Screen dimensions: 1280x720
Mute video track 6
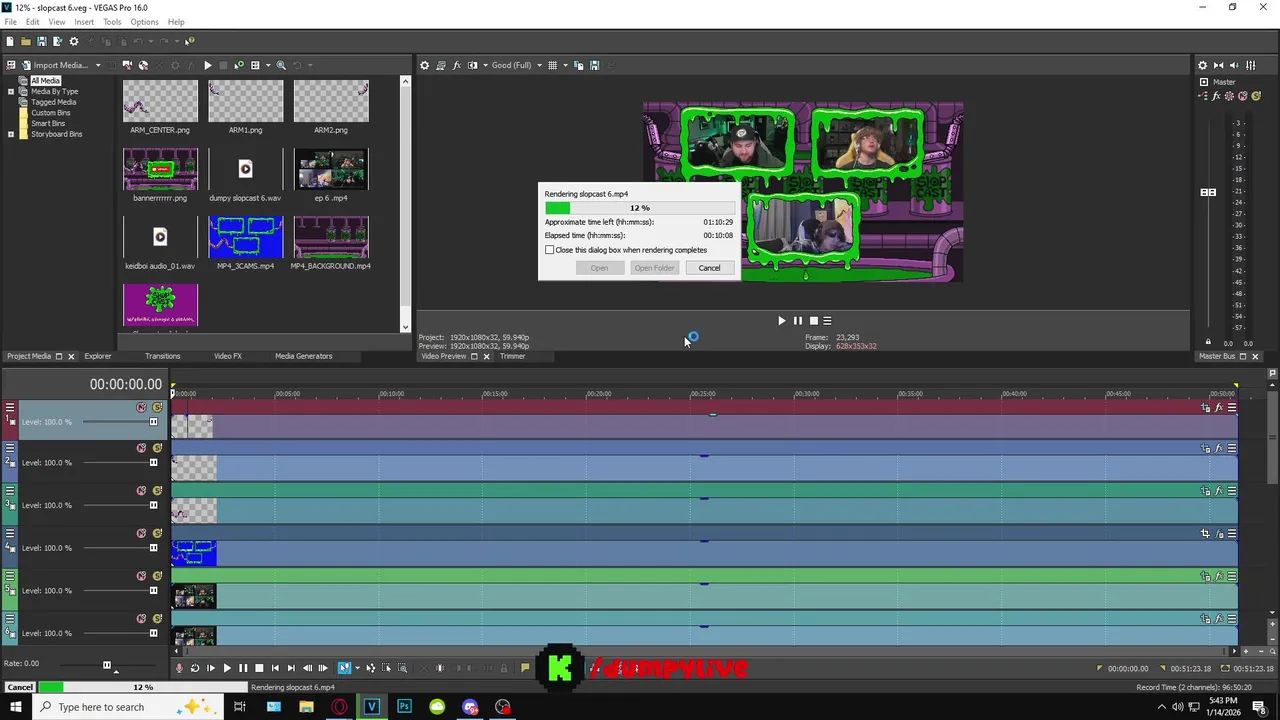pyautogui.click(x=141, y=618)
